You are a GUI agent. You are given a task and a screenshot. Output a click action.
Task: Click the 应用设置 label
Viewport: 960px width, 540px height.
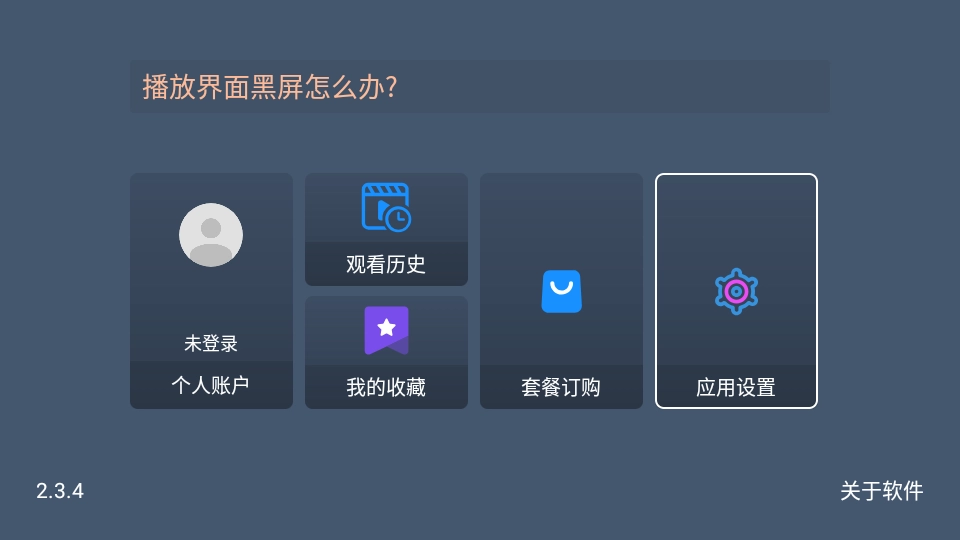(736, 388)
